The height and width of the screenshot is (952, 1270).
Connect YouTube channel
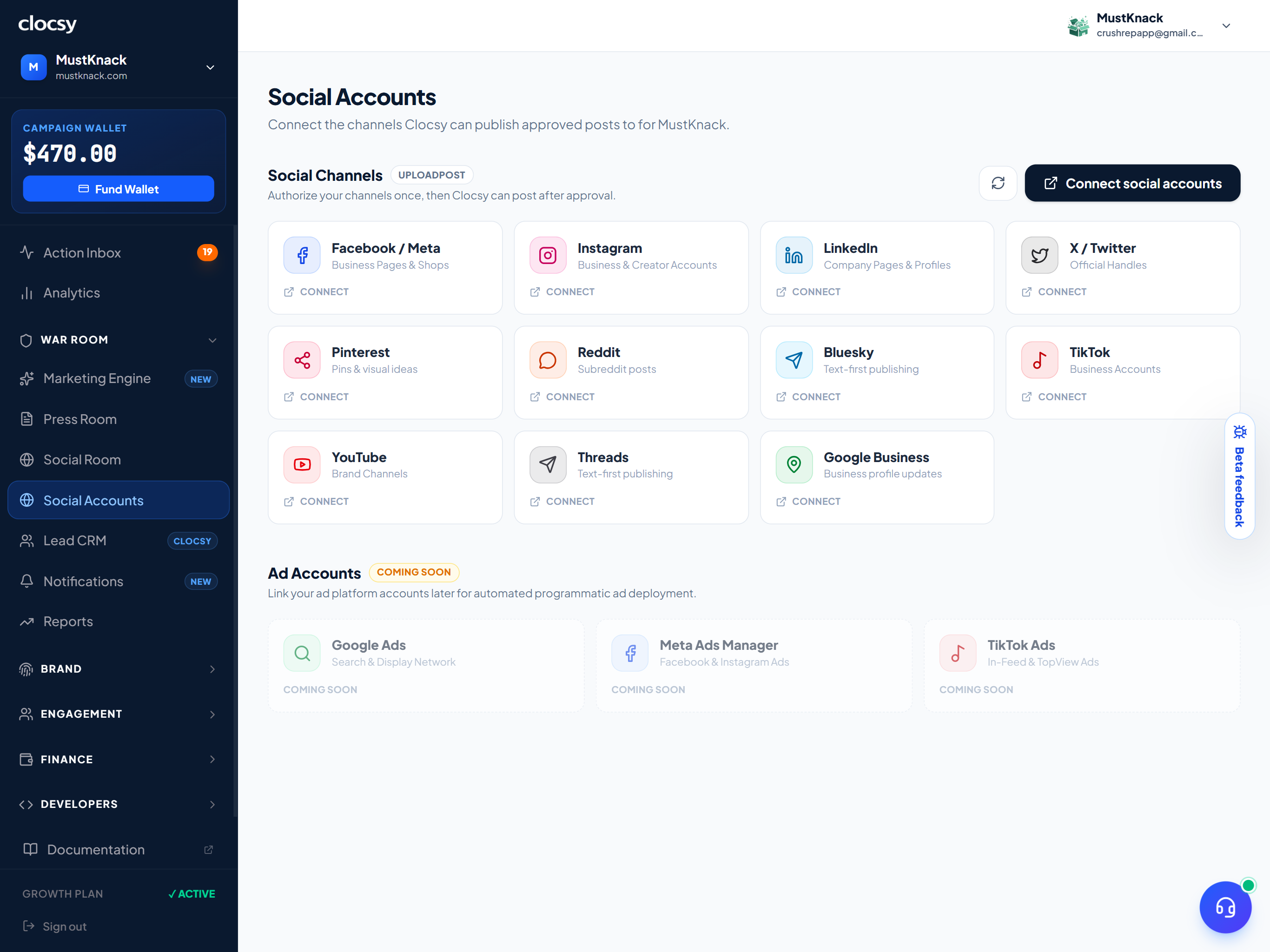tap(316, 501)
